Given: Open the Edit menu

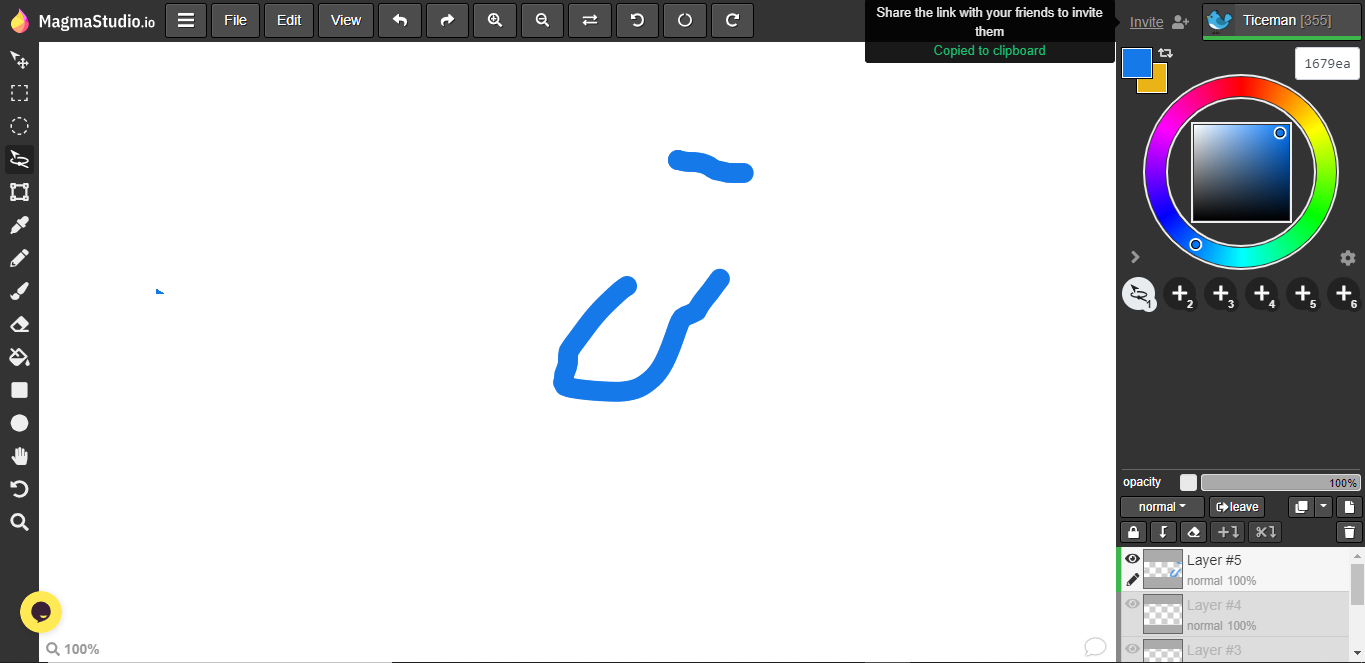Looking at the screenshot, I should pyautogui.click(x=289, y=20).
